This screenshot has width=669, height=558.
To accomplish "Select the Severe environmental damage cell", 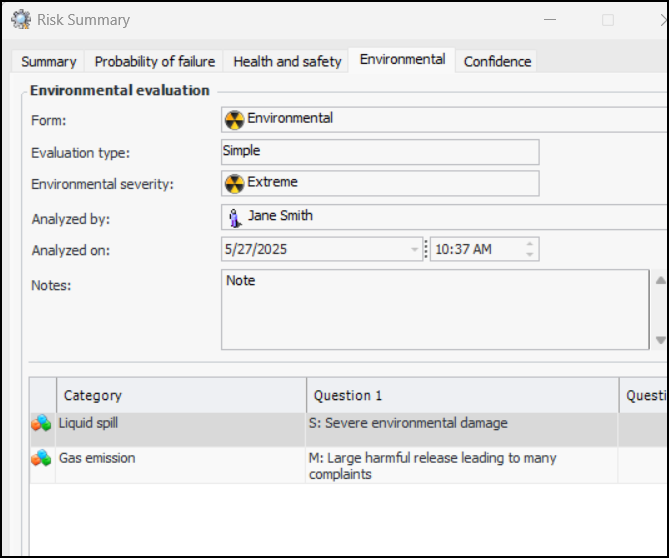I will click(x=461, y=424).
